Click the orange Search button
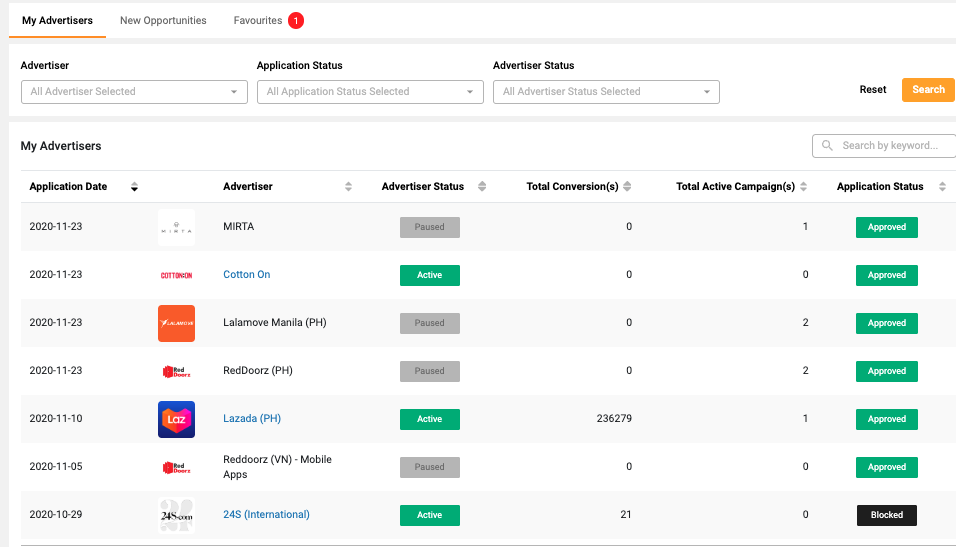 pyautogui.click(x=928, y=90)
